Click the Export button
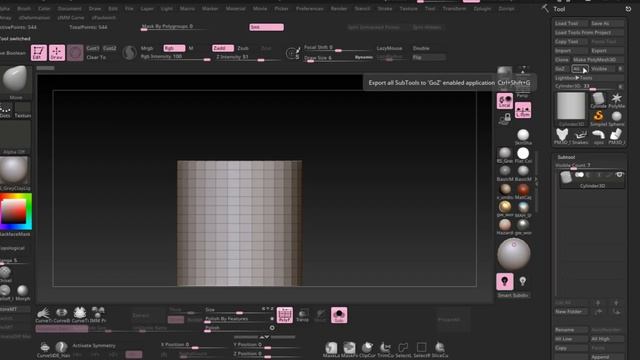Image resolution: width=640 pixels, height=360 pixels. (607, 51)
